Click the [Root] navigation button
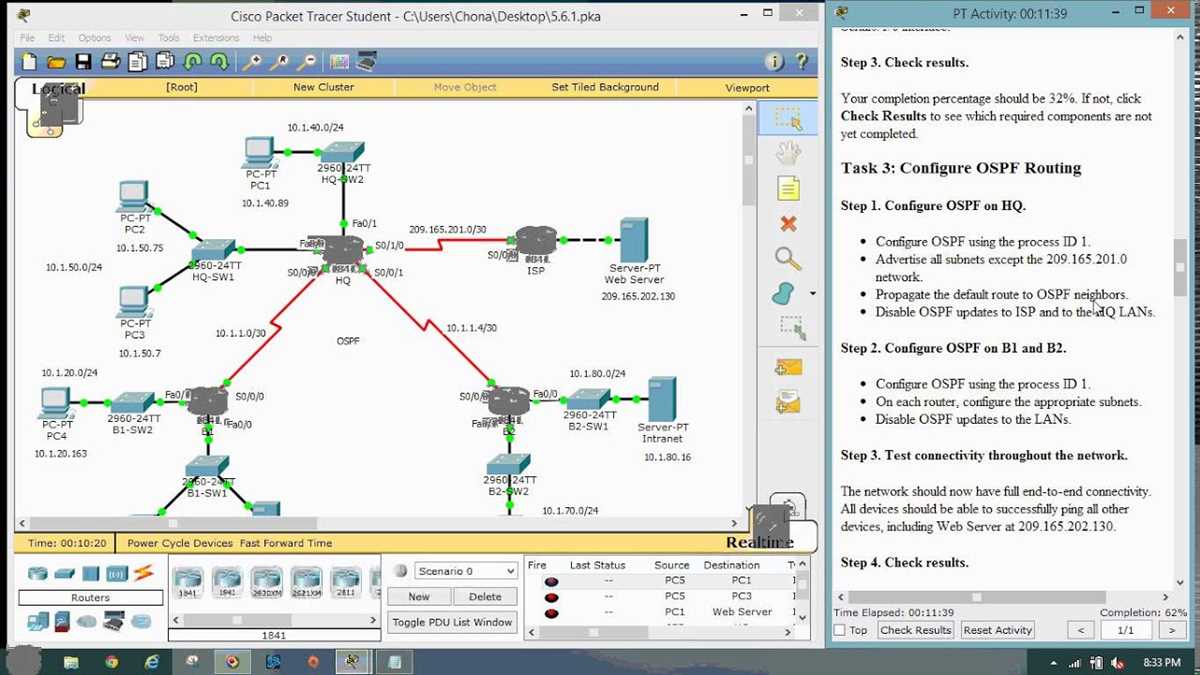 tap(181, 87)
